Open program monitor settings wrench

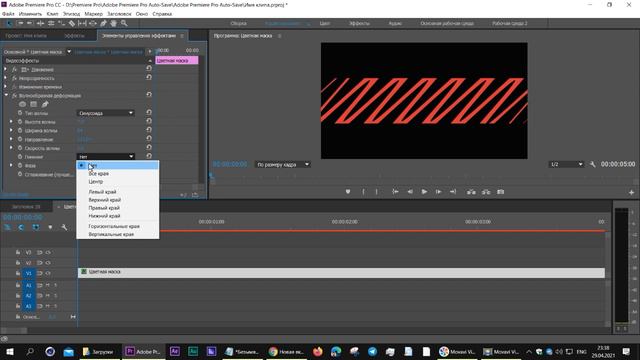pyautogui.click(x=593, y=164)
